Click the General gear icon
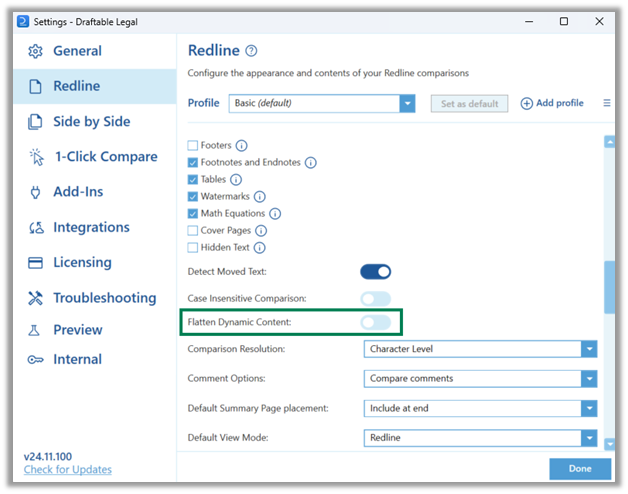 35,51
